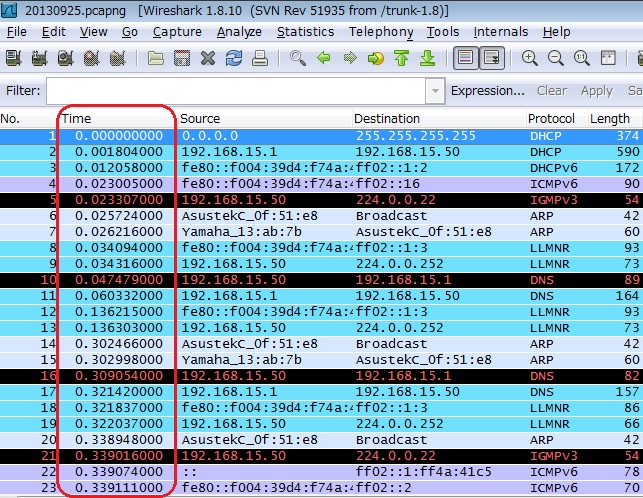Stop the running capture icon
The width and height of the screenshot is (643, 498).
click(x=91, y=58)
